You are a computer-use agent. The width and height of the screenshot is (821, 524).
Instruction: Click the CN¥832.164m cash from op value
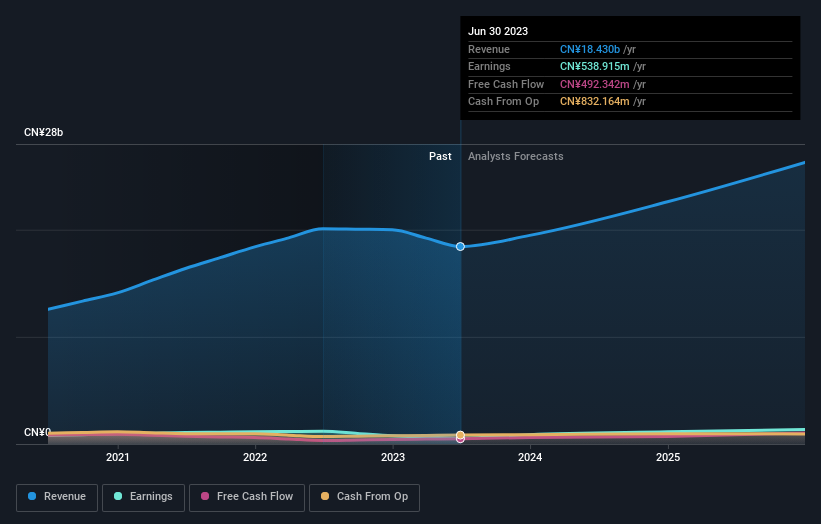click(595, 102)
